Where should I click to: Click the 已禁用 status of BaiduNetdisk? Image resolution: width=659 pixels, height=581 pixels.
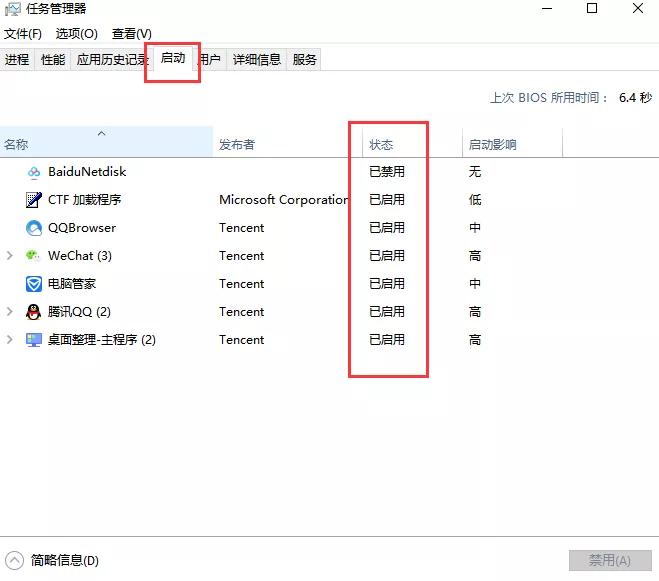click(387, 172)
